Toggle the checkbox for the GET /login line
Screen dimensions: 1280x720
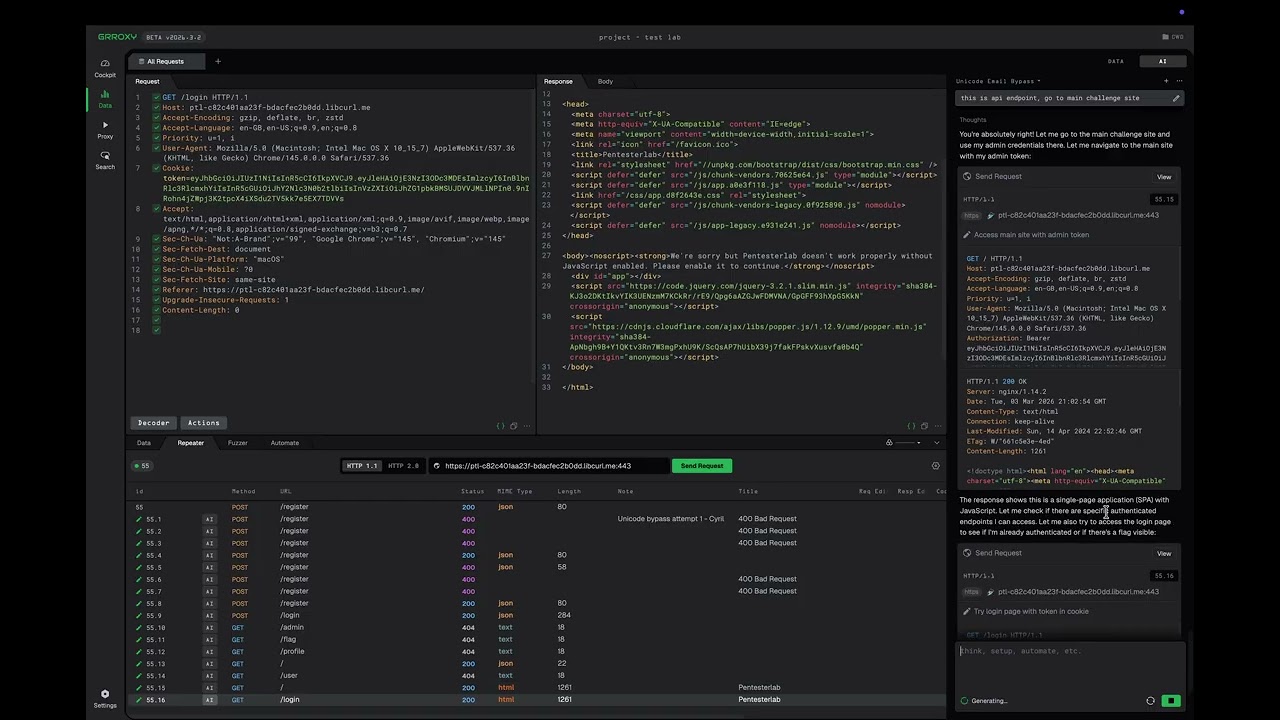coord(157,97)
